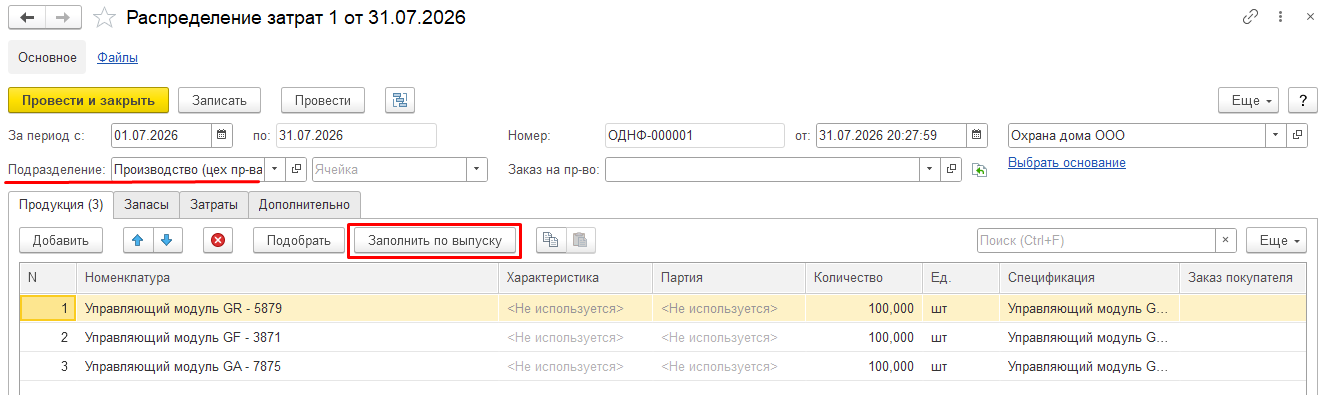Select row Управляющий модуль GR - 5879
Image resolution: width=1328 pixels, height=395 pixels.
coord(664,308)
